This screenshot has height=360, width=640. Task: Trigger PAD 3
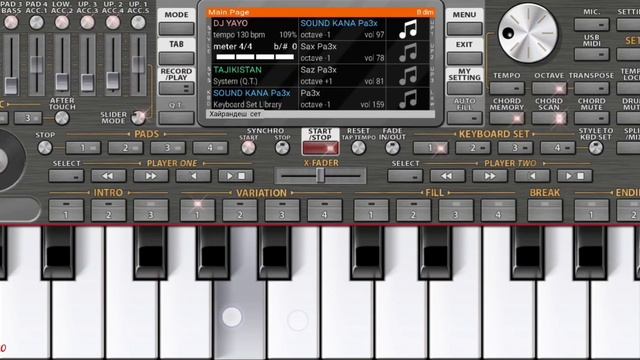pyautogui.click(x=168, y=148)
